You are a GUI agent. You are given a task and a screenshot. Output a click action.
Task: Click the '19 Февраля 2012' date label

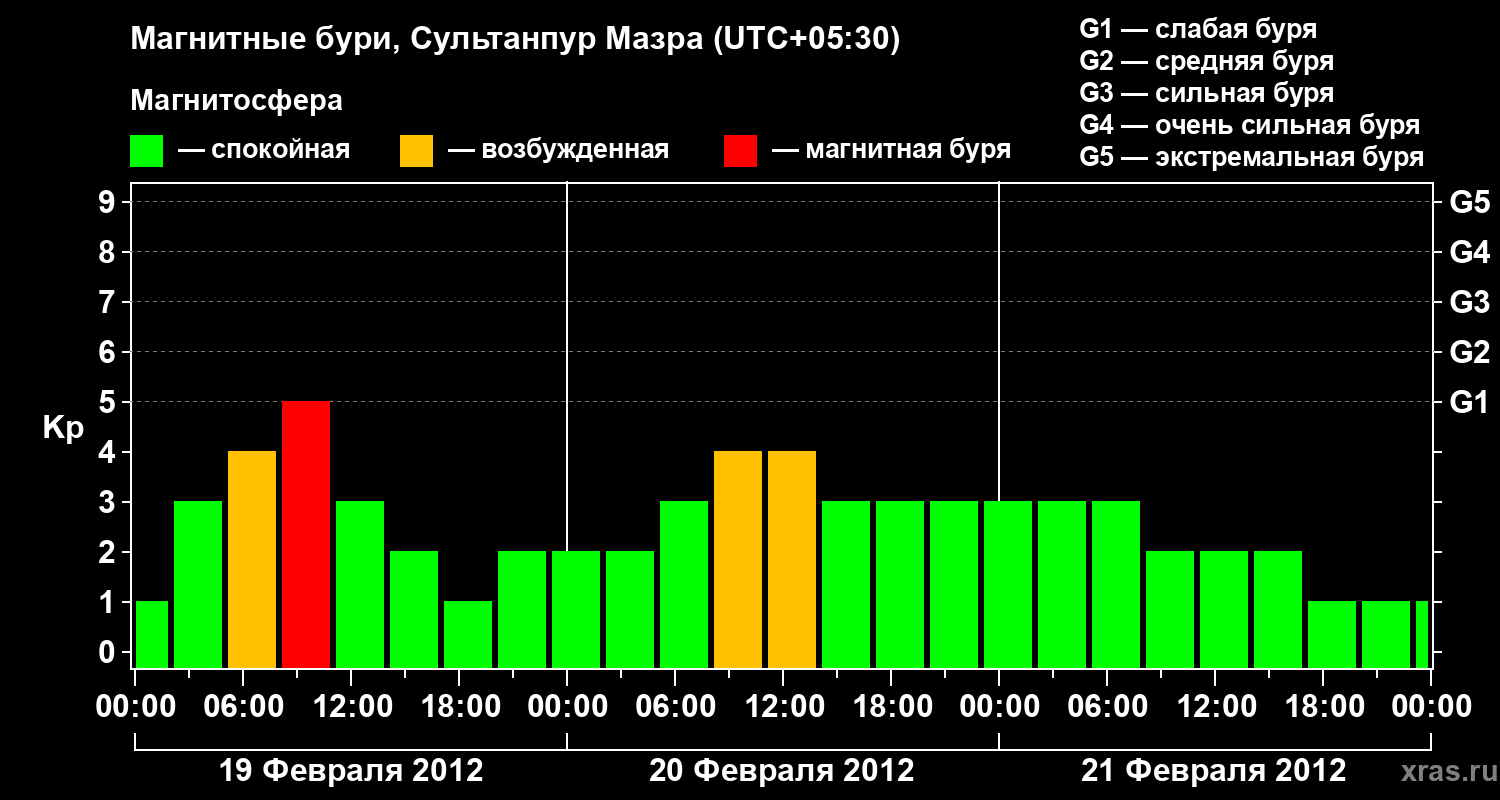click(x=351, y=771)
